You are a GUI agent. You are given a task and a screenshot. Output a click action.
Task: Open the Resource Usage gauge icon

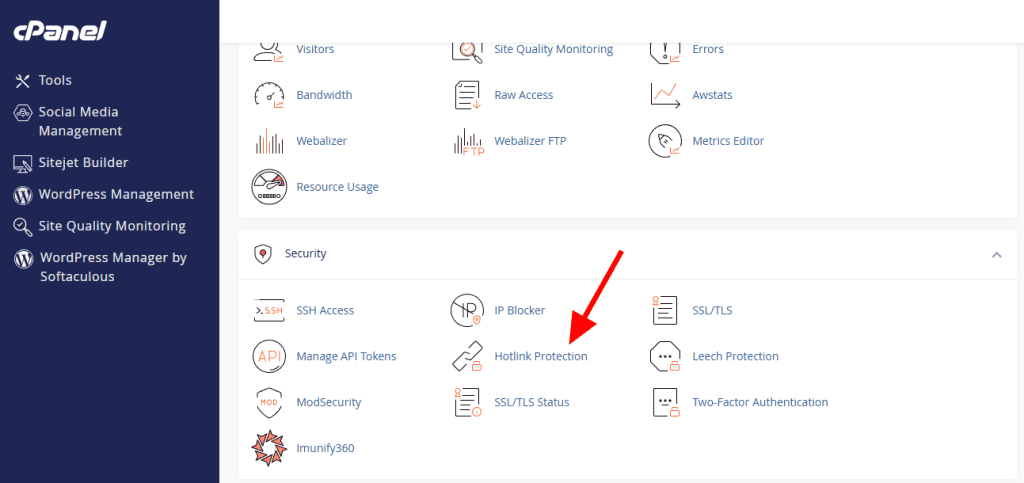tap(270, 187)
